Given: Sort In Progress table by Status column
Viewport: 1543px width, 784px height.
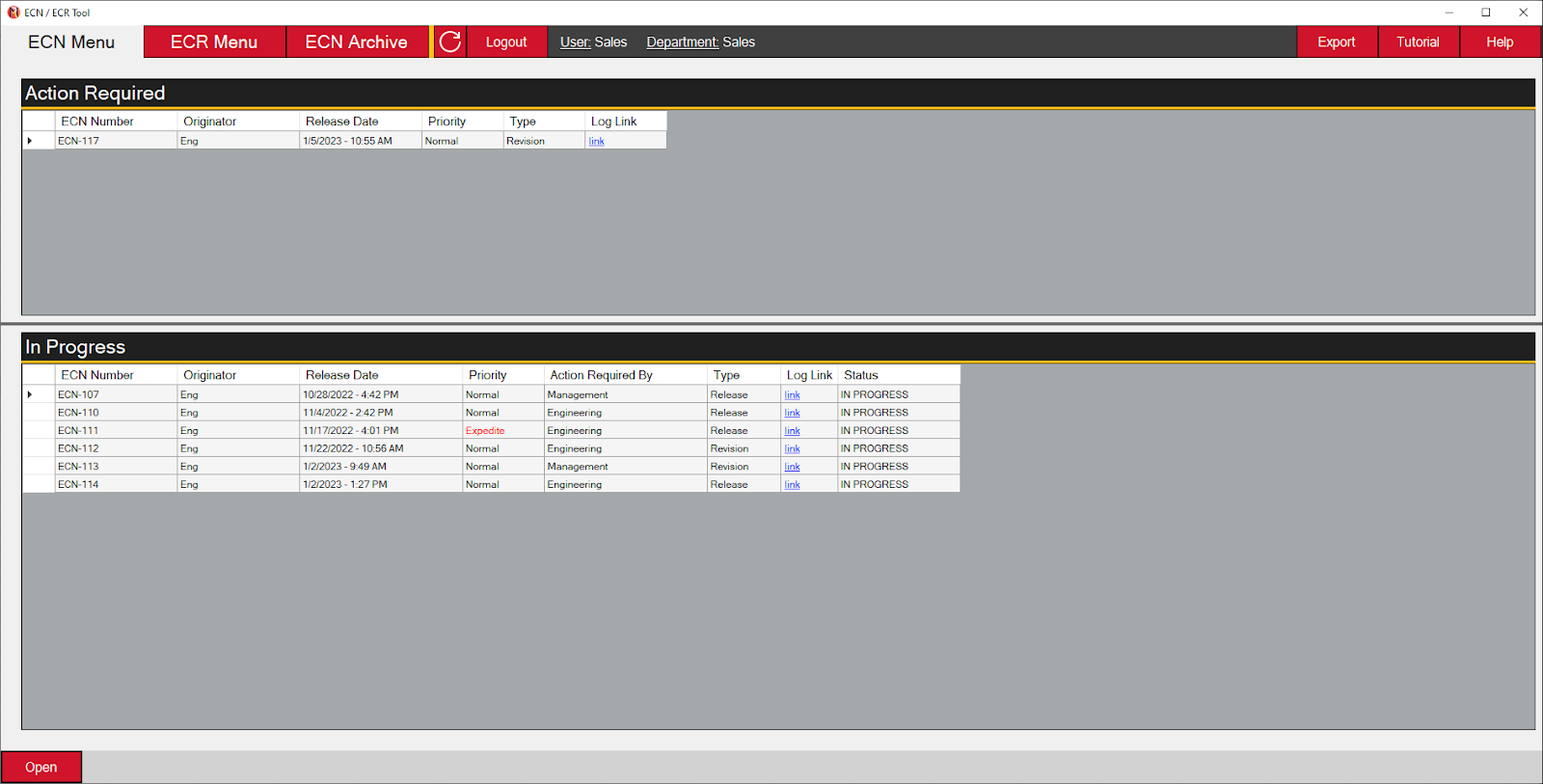Looking at the screenshot, I should pos(861,375).
